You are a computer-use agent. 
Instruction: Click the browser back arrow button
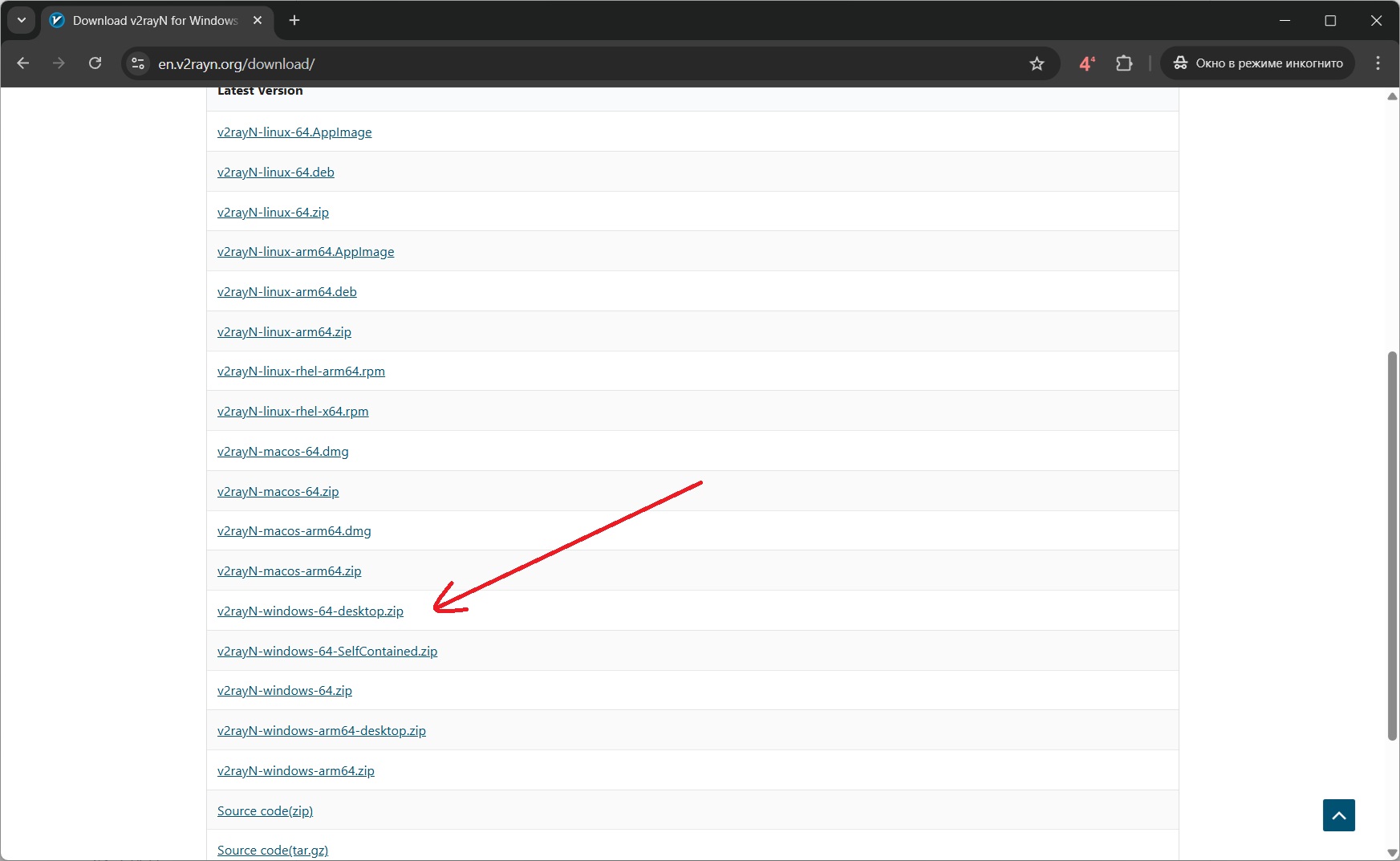pyautogui.click(x=23, y=63)
